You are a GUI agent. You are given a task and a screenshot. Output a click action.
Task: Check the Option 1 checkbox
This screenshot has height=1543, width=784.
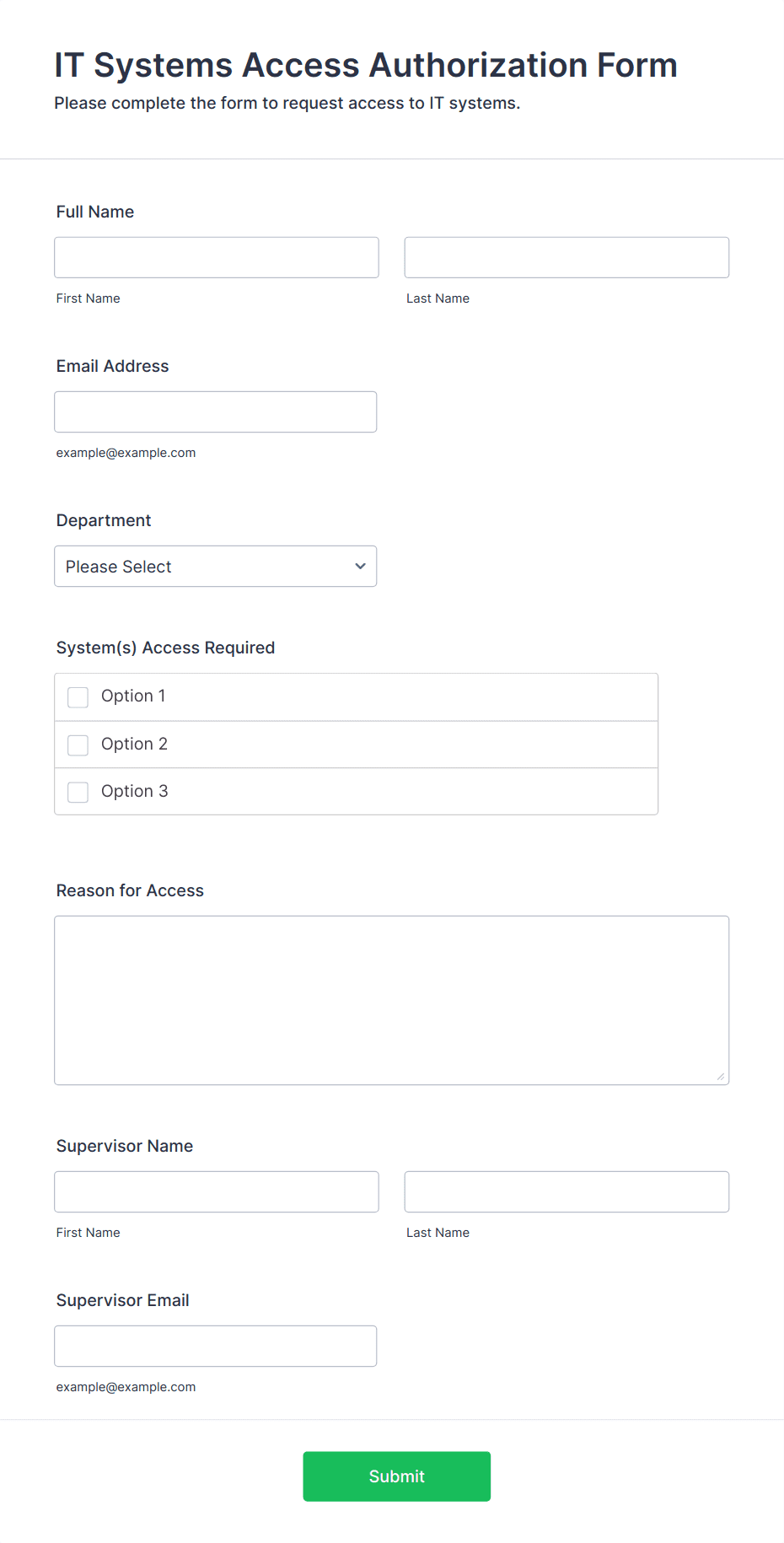[78, 697]
